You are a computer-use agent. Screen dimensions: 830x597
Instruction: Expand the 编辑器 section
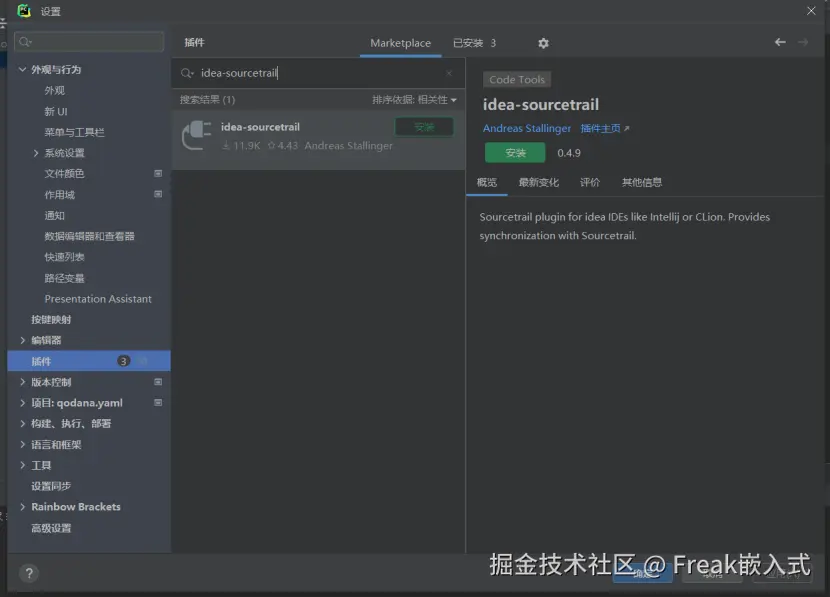coord(22,340)
